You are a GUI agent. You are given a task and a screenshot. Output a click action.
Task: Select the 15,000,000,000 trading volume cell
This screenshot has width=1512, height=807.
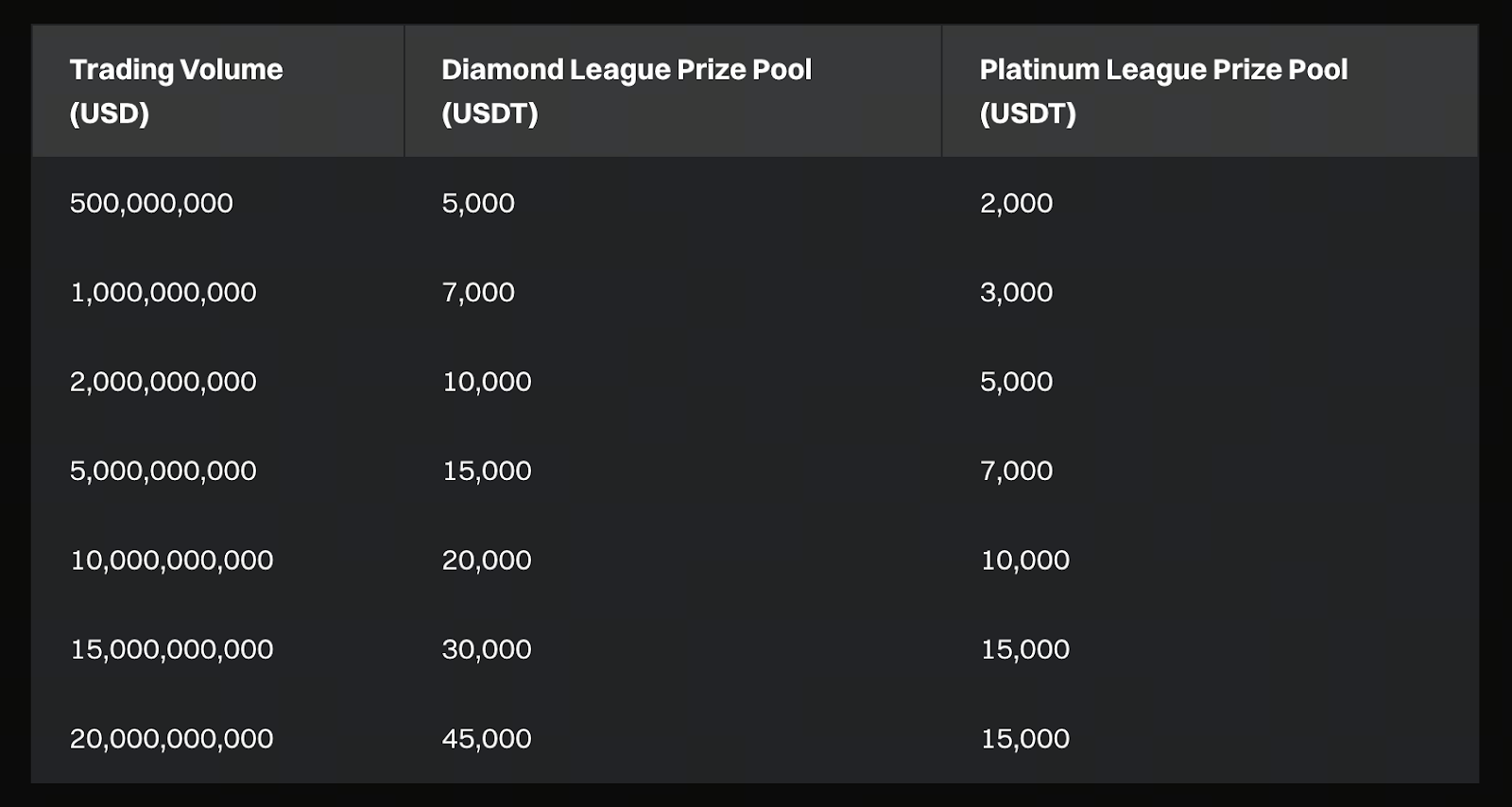click(x=172, y=649)
